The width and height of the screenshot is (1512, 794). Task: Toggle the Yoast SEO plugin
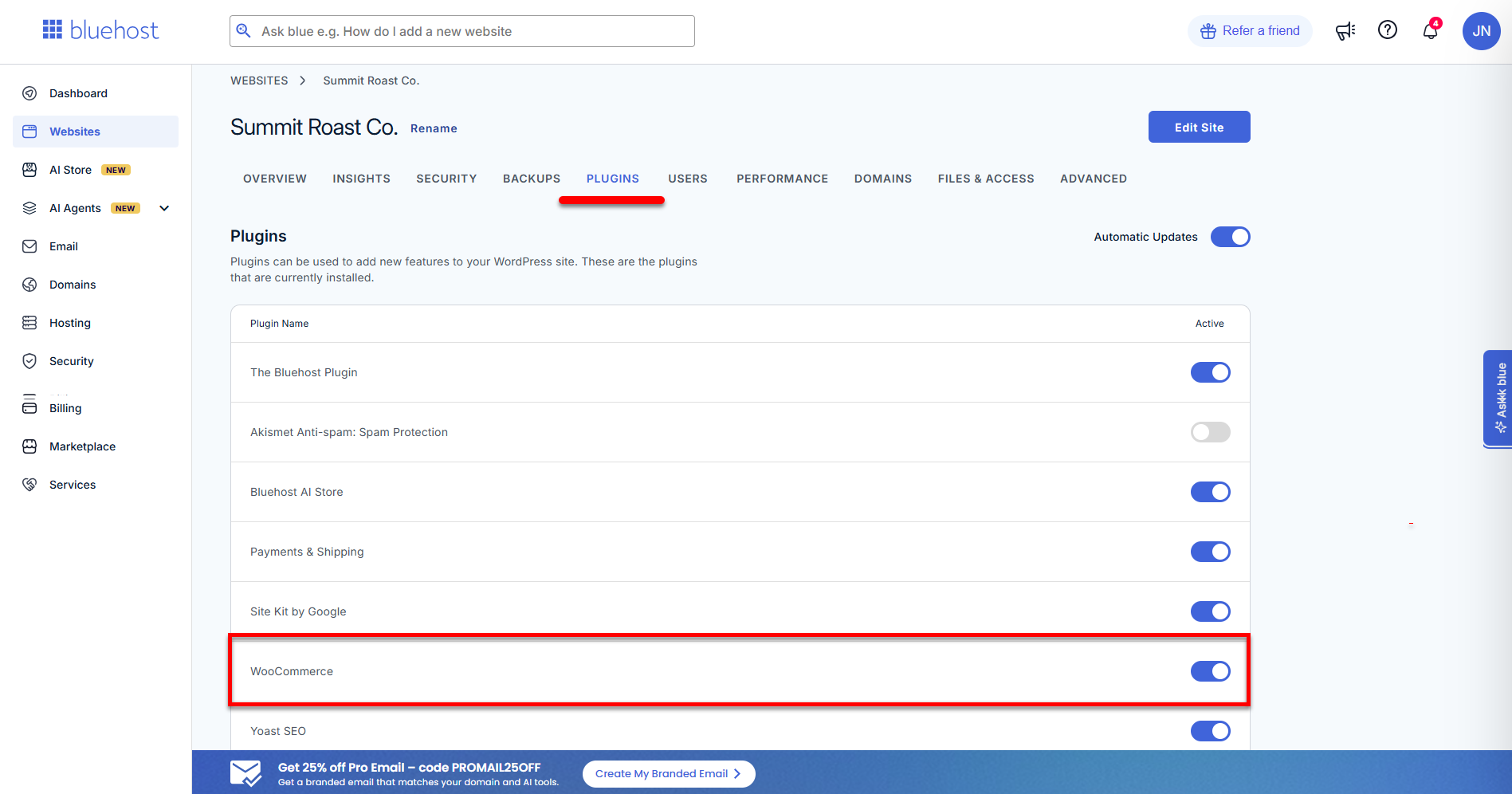click(1210, 731)
